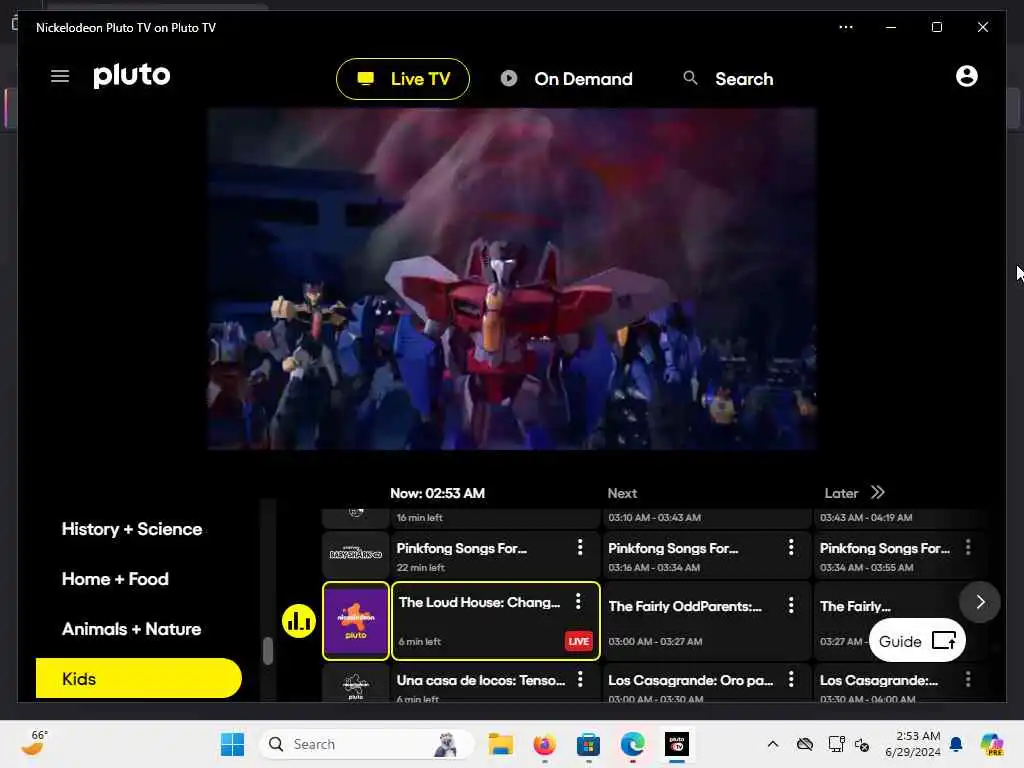Image resolution: width=1024 pixels, height=768 pixels.
Task: Open options for current Pinkfong Songs program
Action: coord(580,547)
